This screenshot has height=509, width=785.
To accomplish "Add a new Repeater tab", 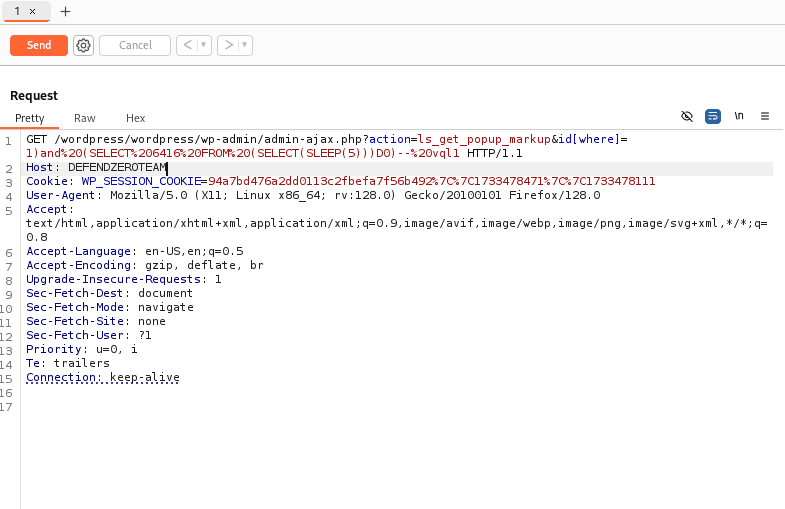I will [65, 12].
